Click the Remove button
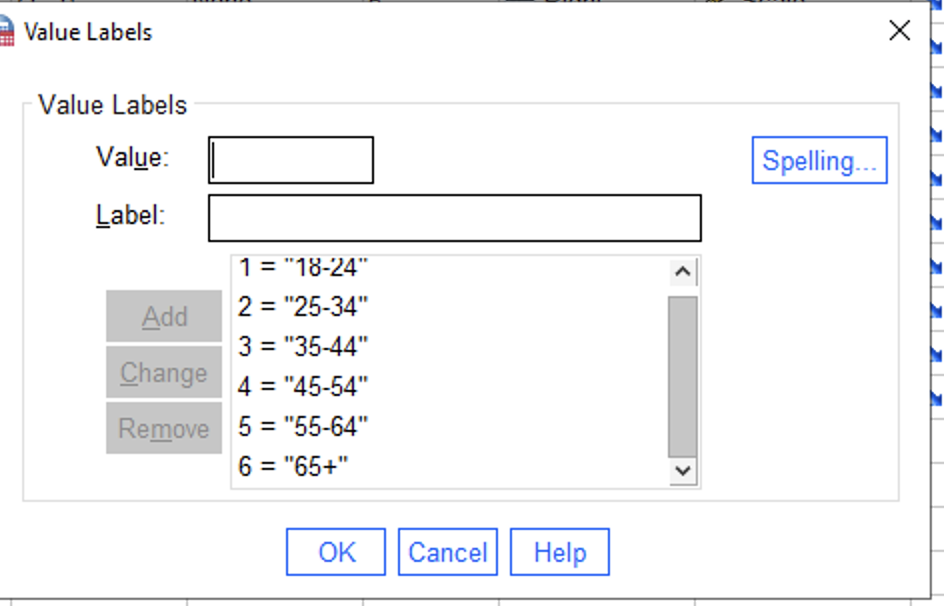The width and height of the screenshot is (944, 606). [x=163, y=428]
